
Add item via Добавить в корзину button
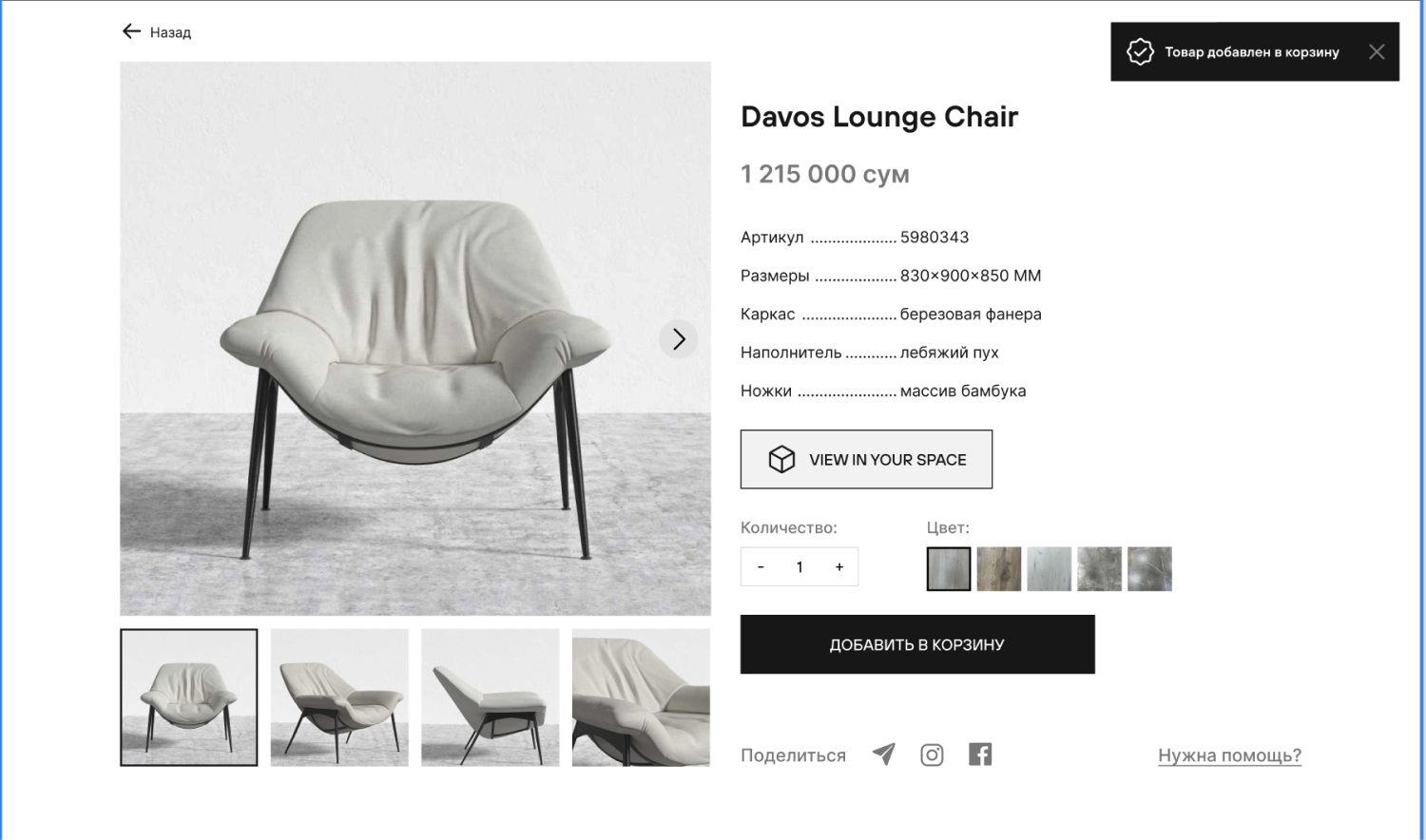[x=917, y=644]
